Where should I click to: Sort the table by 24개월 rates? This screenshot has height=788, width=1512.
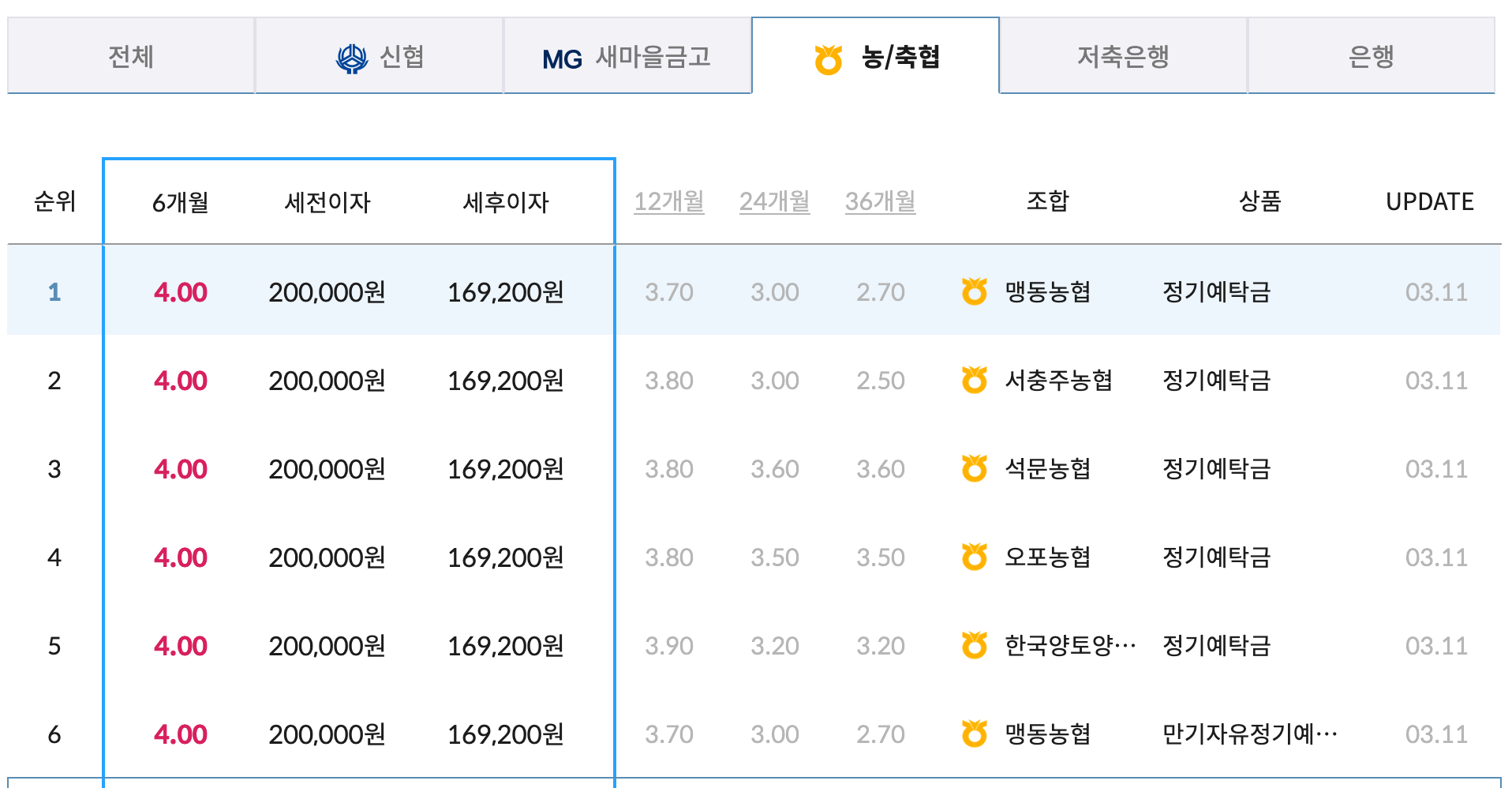(x=774, y=201)
